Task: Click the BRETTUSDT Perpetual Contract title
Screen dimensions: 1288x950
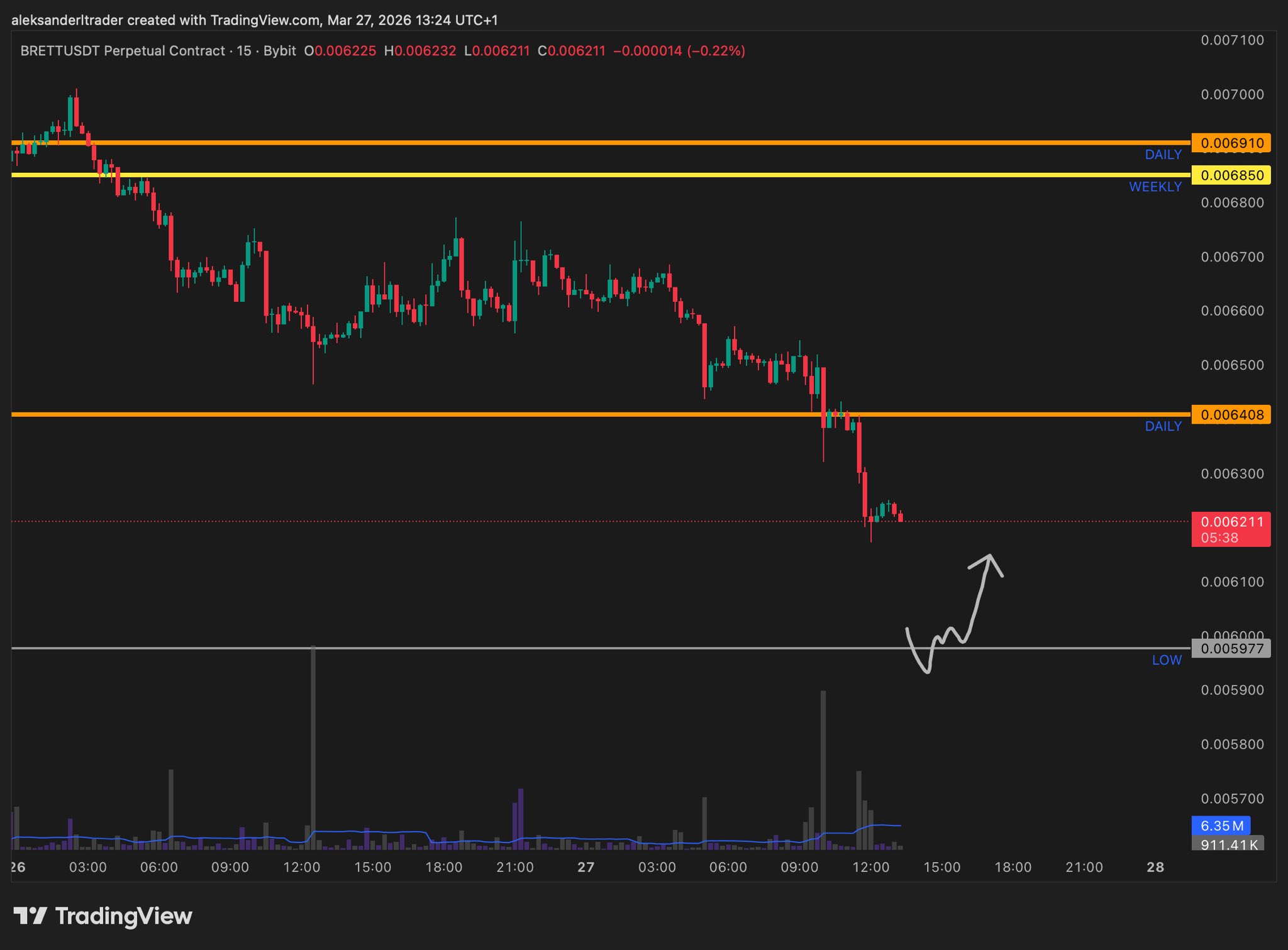Action: pos(123,51)
